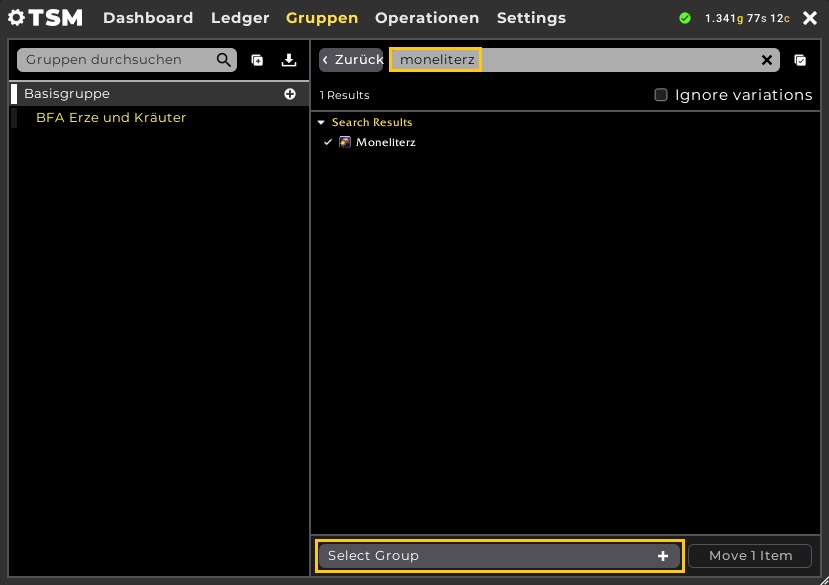The width and height of the screenshot is (829, 585).
Task: Select the Moneliterz result row
Action: tap(565, 142)
